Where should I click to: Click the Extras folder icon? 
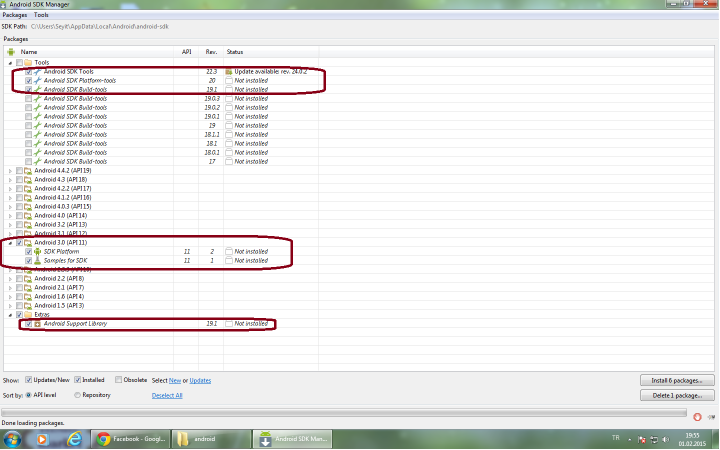(x=28, y=315)
